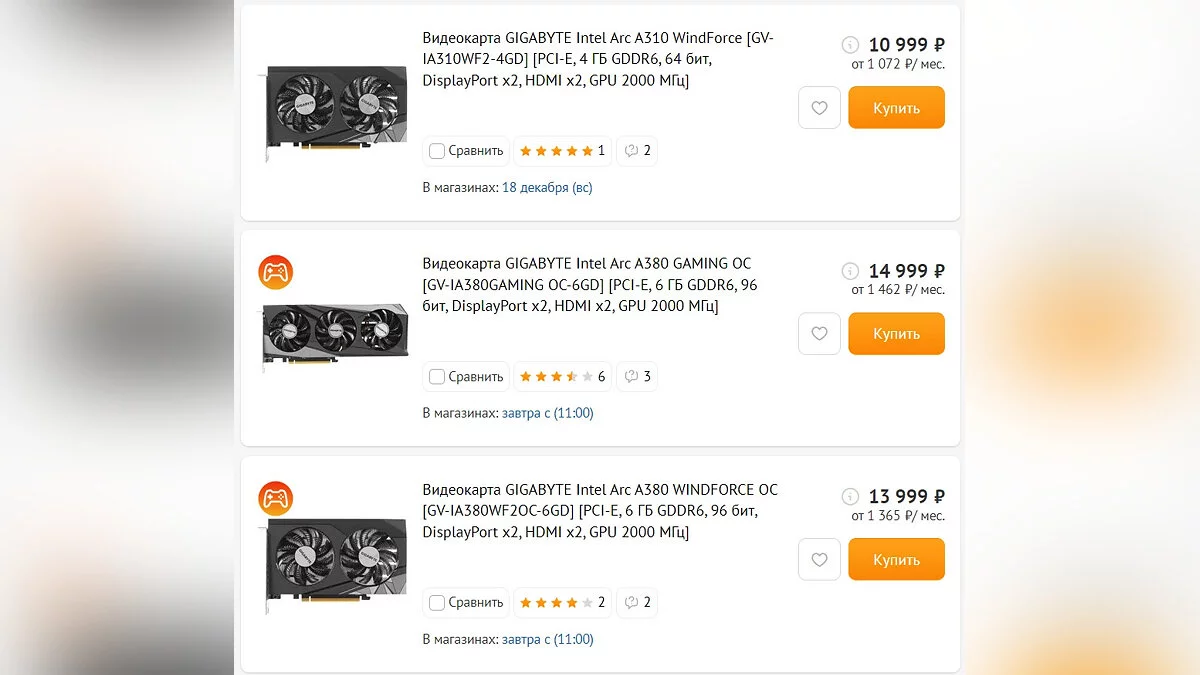View comments on Arc A380 GAMING OC
This screenshot has width=1200, height=675.
[x=637, y=377]
